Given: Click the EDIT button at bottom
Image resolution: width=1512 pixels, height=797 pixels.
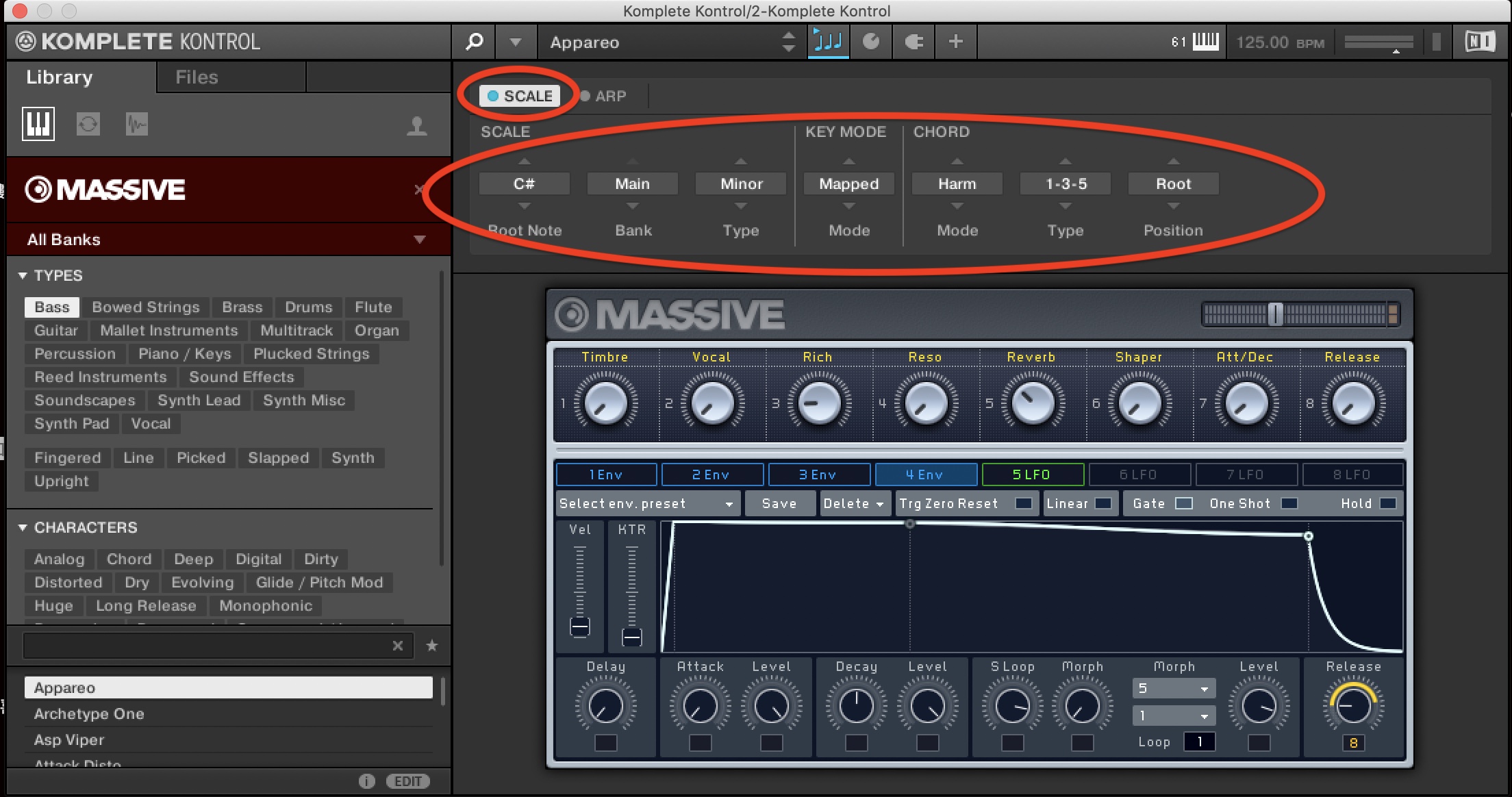Looking at the screenshot, I should (x=408, y=781).
